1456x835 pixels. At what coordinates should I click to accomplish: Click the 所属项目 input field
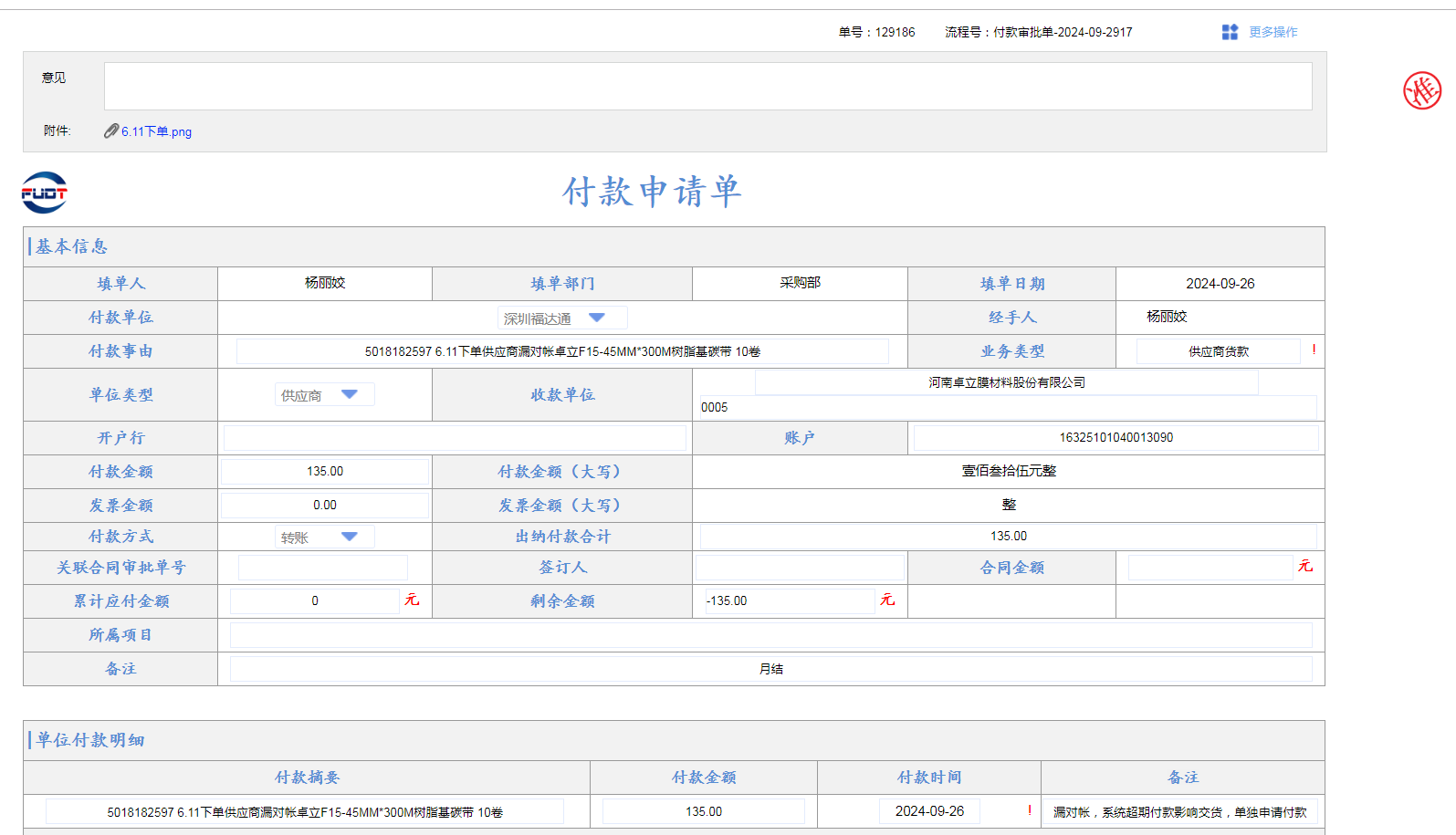pyautogui.click(x=771, y=635)
